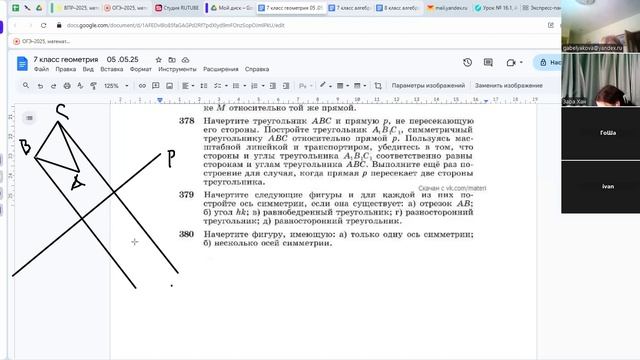The image size is (640, 360).
Task: Open the border dash style dropdown
Action: 360,86
